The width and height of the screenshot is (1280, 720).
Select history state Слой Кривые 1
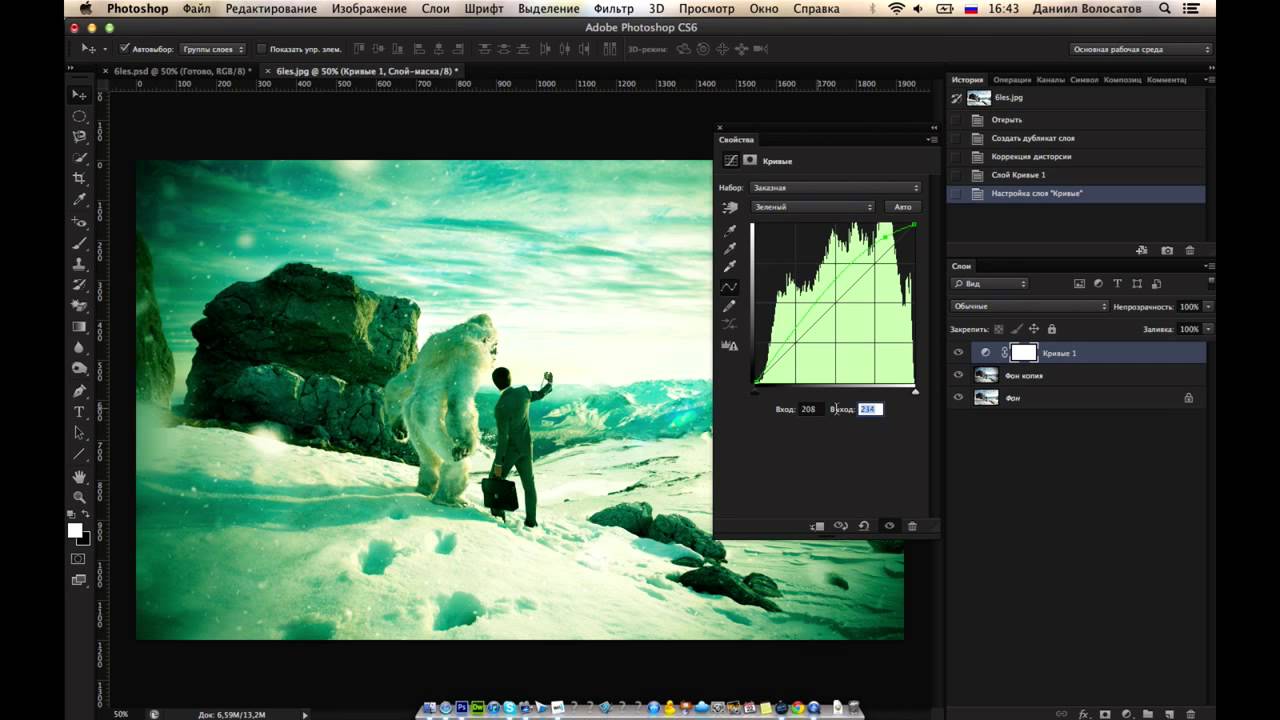click(x=1019, y=175)
